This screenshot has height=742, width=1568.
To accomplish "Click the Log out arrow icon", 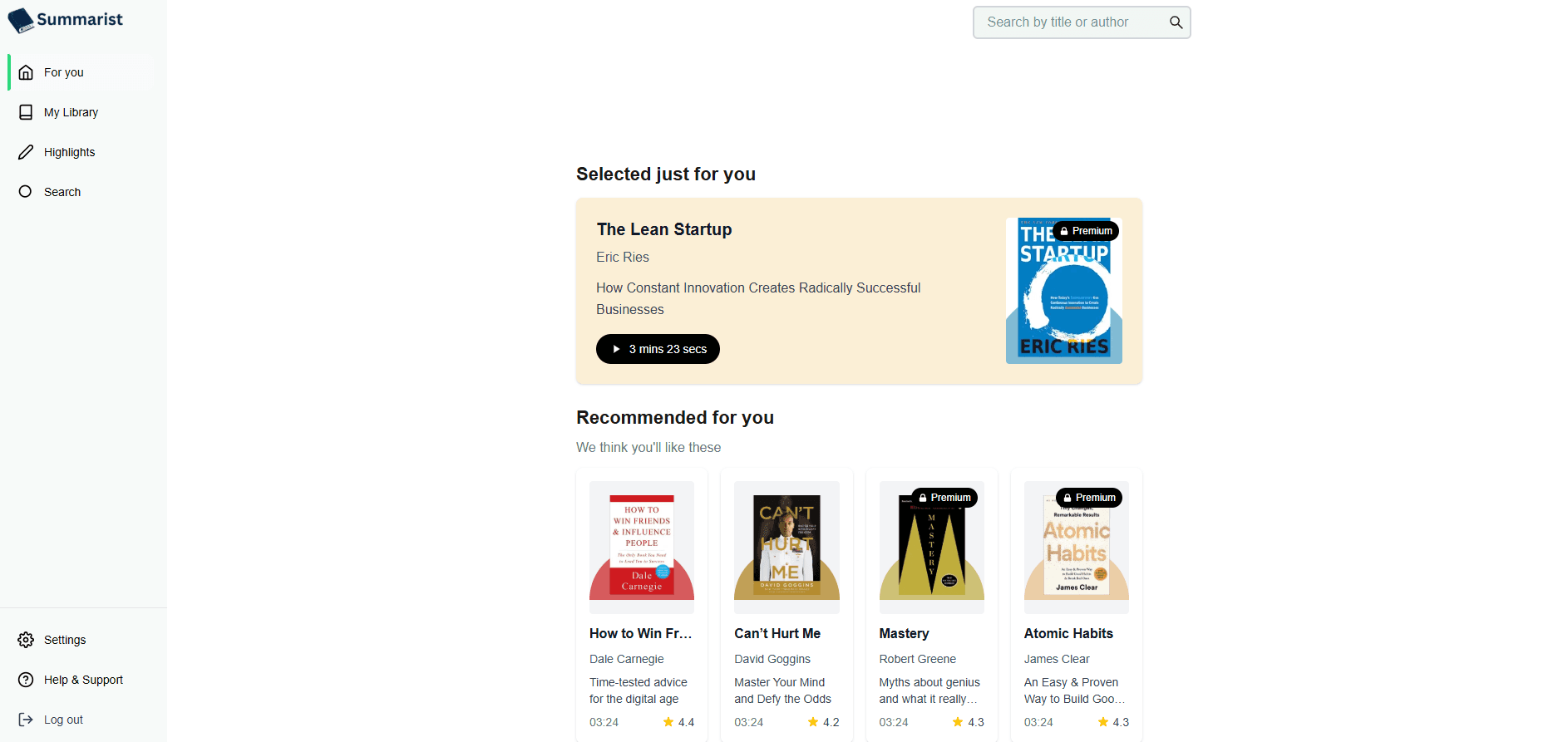I will click(x=26, y=720).
